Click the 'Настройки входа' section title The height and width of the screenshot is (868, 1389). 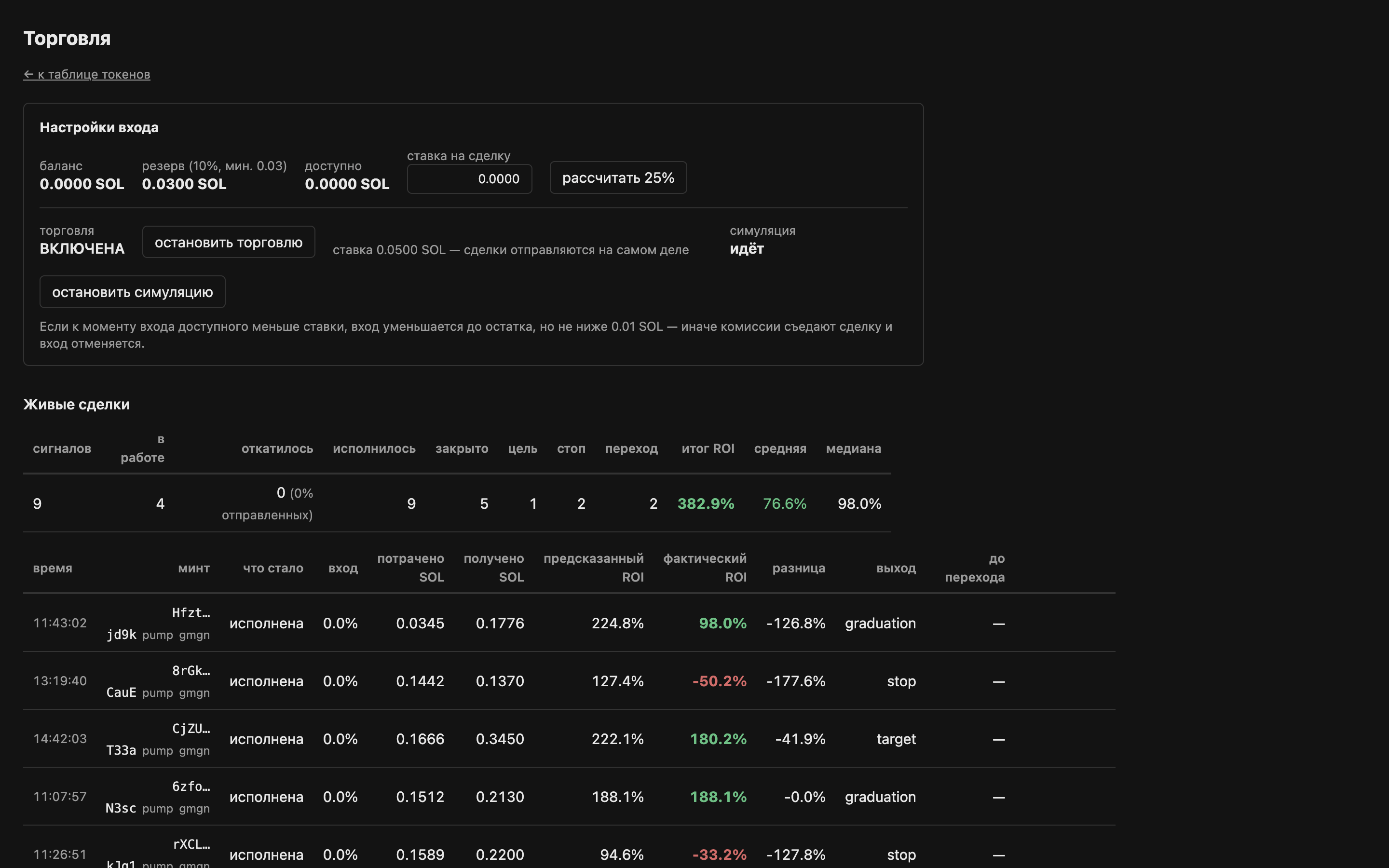(x=99, y=127)
